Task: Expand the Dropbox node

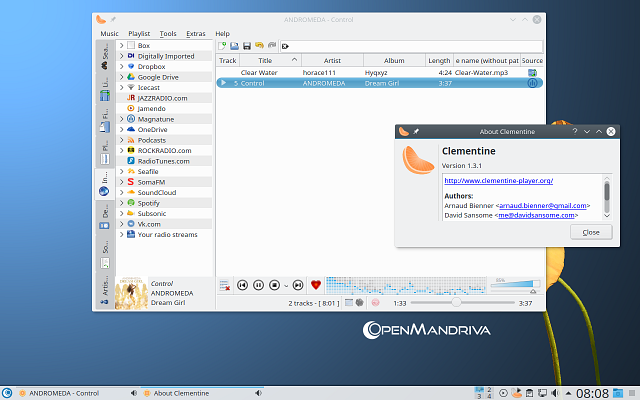Action: [121, 67]
